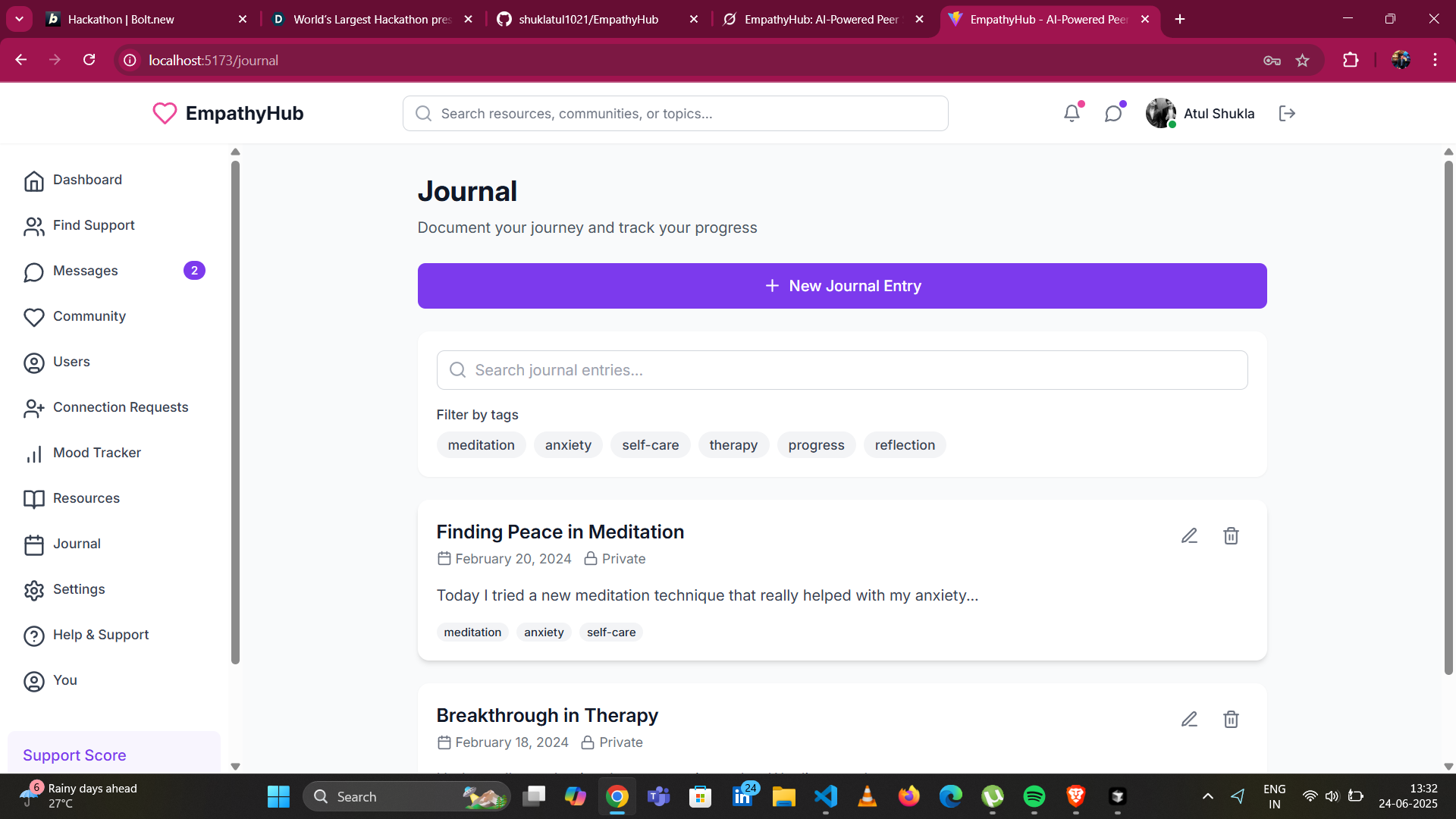Image resolution: width=1456 pixels, height=819 pixels.
Task: Open Mood Tracker in the sidebar
Action: tap(97, 453)
